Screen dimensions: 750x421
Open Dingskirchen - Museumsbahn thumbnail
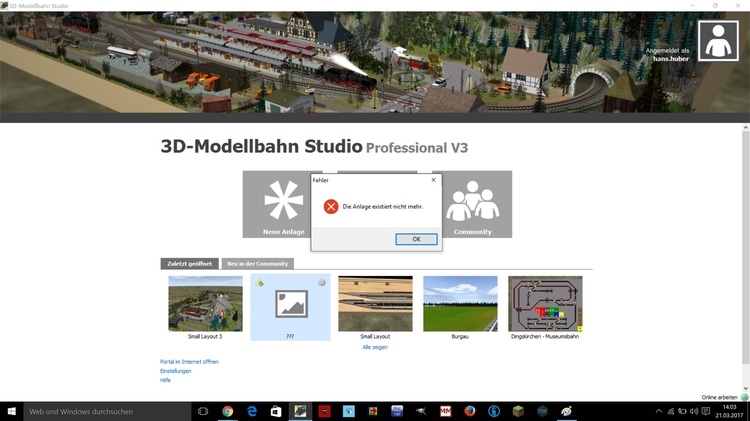point(545,303)
